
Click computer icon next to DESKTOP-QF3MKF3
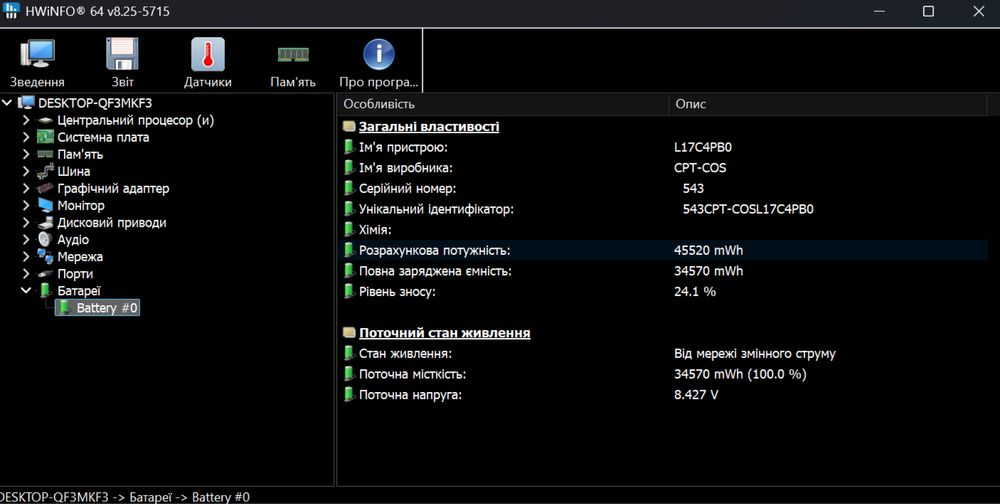(x=26, y=103)
